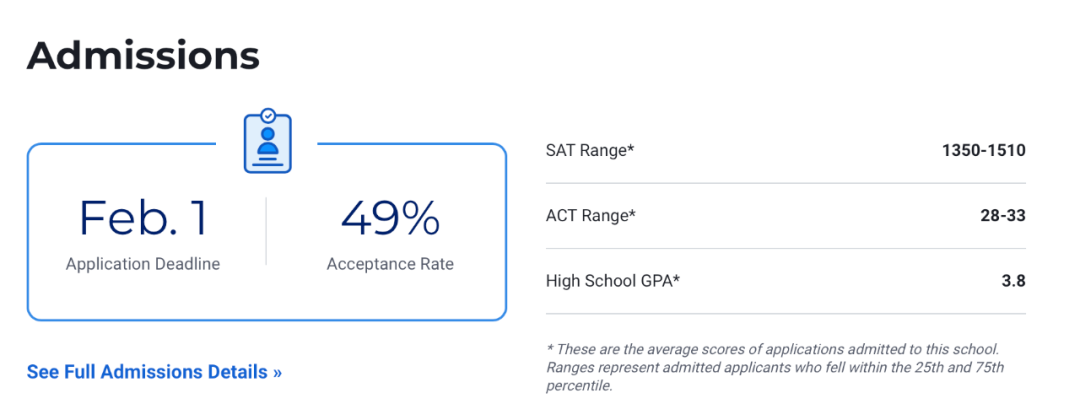The height and width of the screenshot is (420, 1080).
Task: Select the 3.8 GPA value
Action: click(1013, 281)
